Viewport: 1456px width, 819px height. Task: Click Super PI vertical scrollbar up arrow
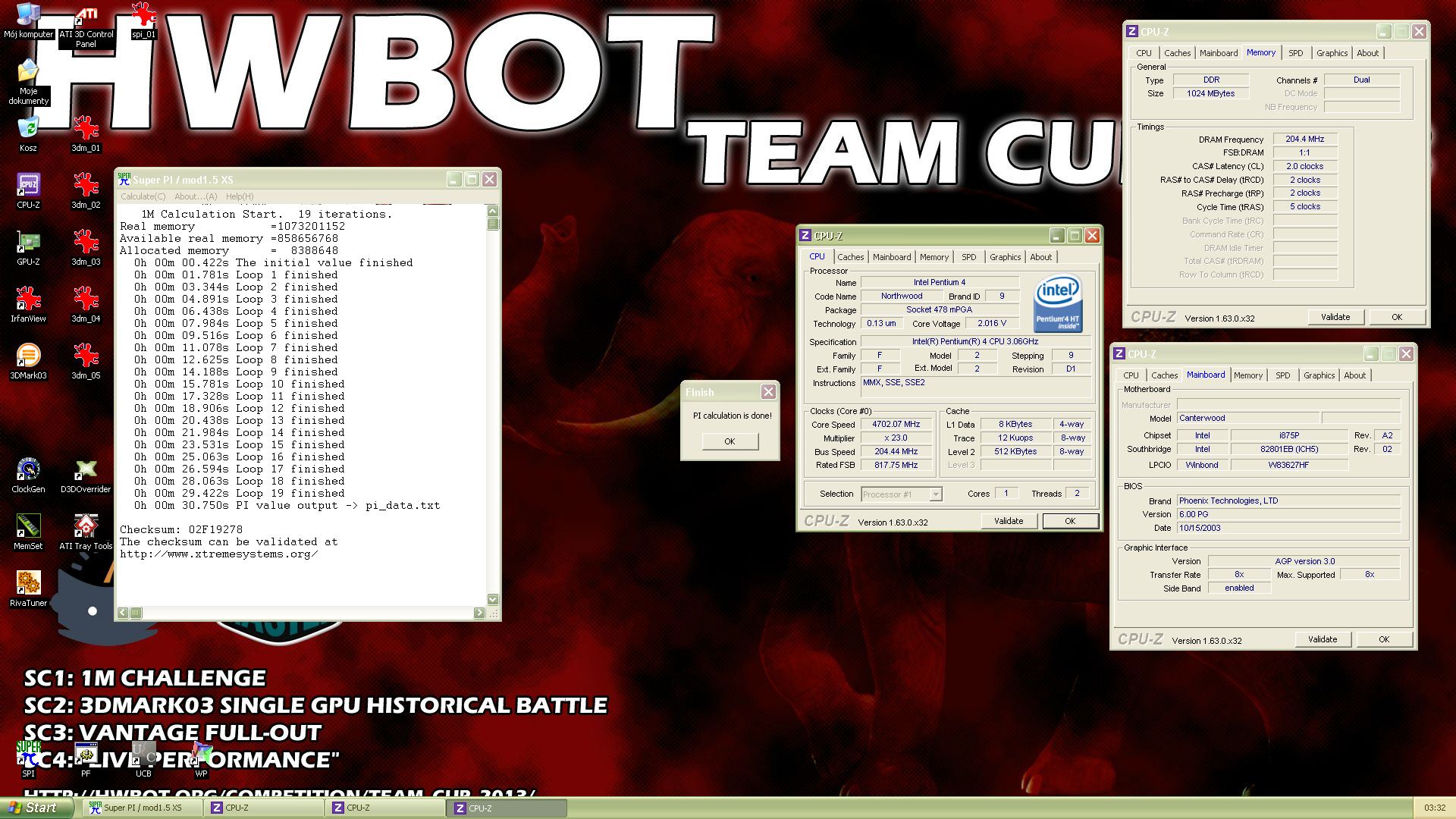493,212
